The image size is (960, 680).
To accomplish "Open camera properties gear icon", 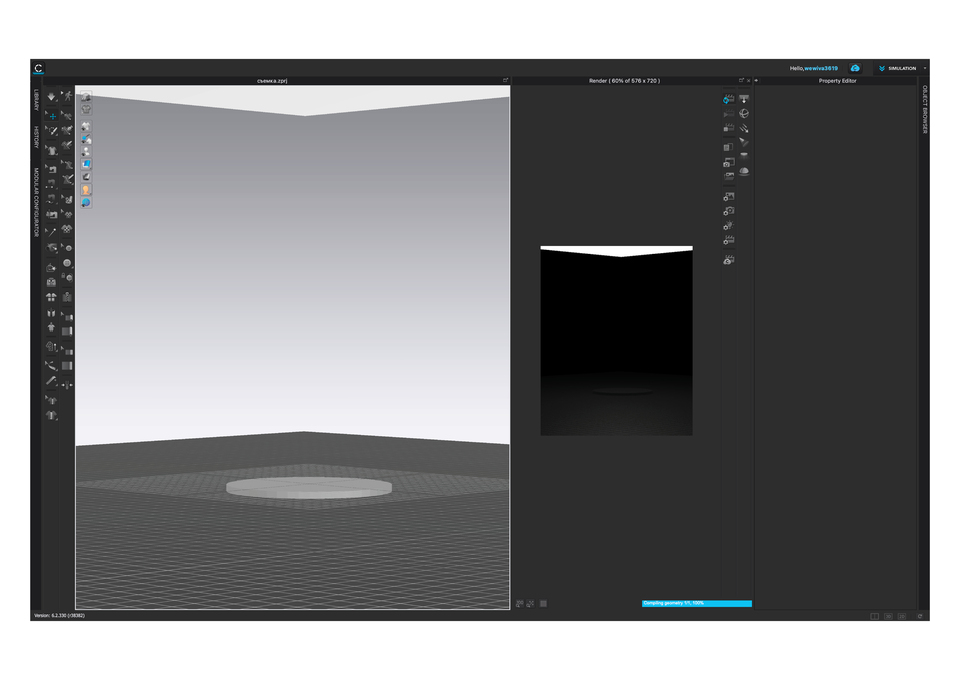I will [729, 211].
